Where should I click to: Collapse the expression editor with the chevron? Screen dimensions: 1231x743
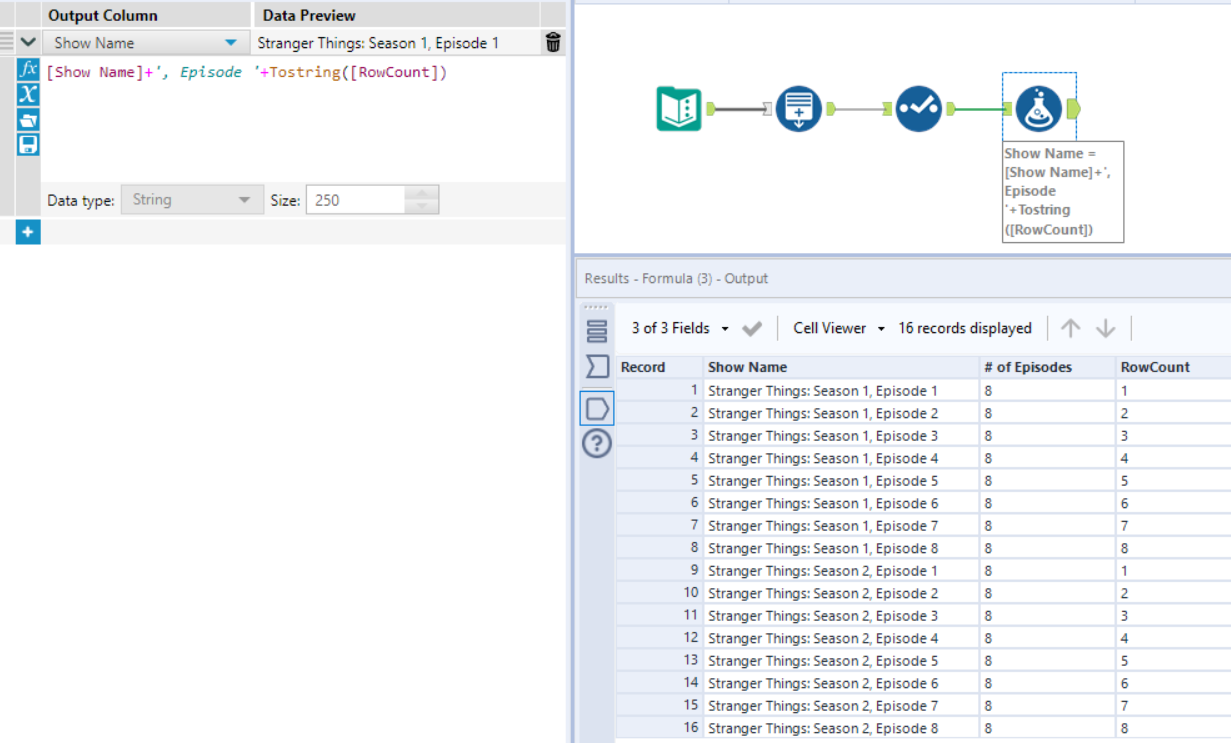[x=27, y=42]
